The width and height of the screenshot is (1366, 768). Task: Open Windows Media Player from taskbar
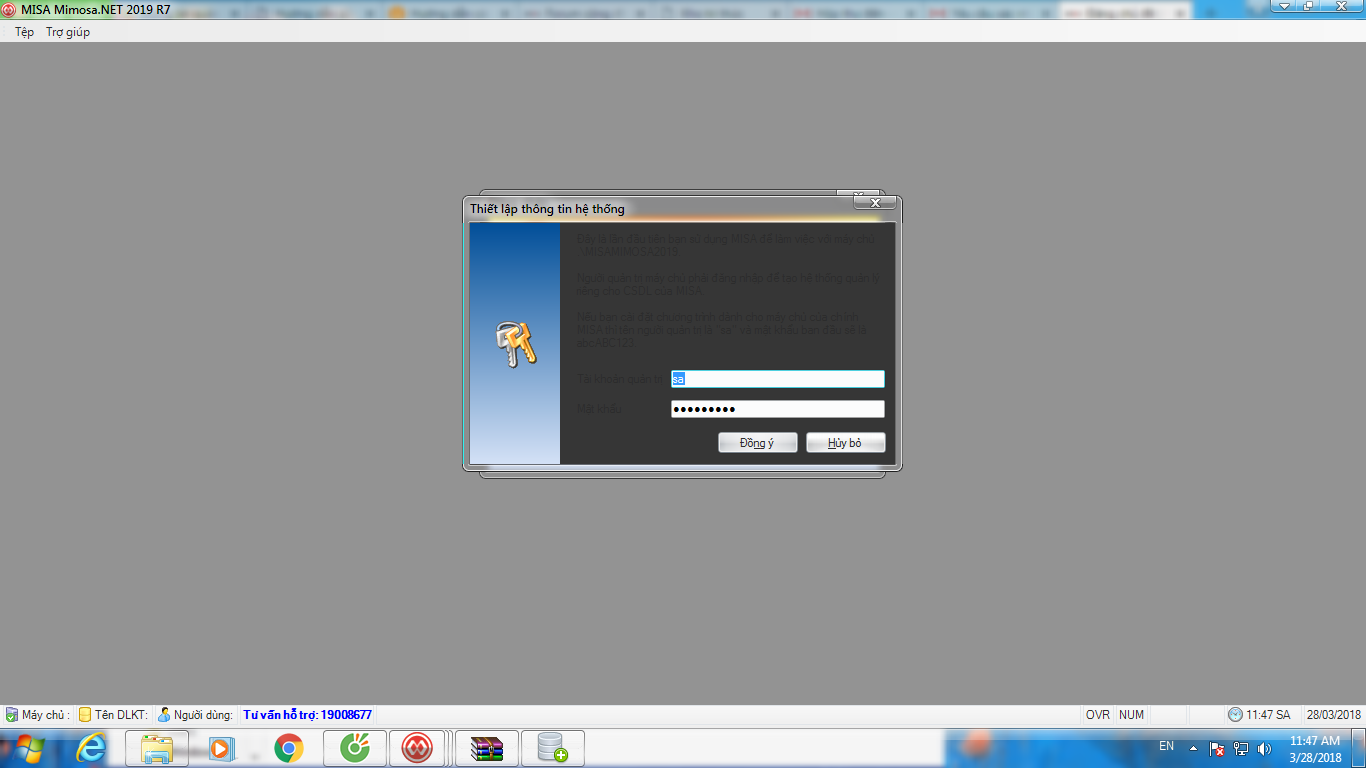click(x=222, y=748)
